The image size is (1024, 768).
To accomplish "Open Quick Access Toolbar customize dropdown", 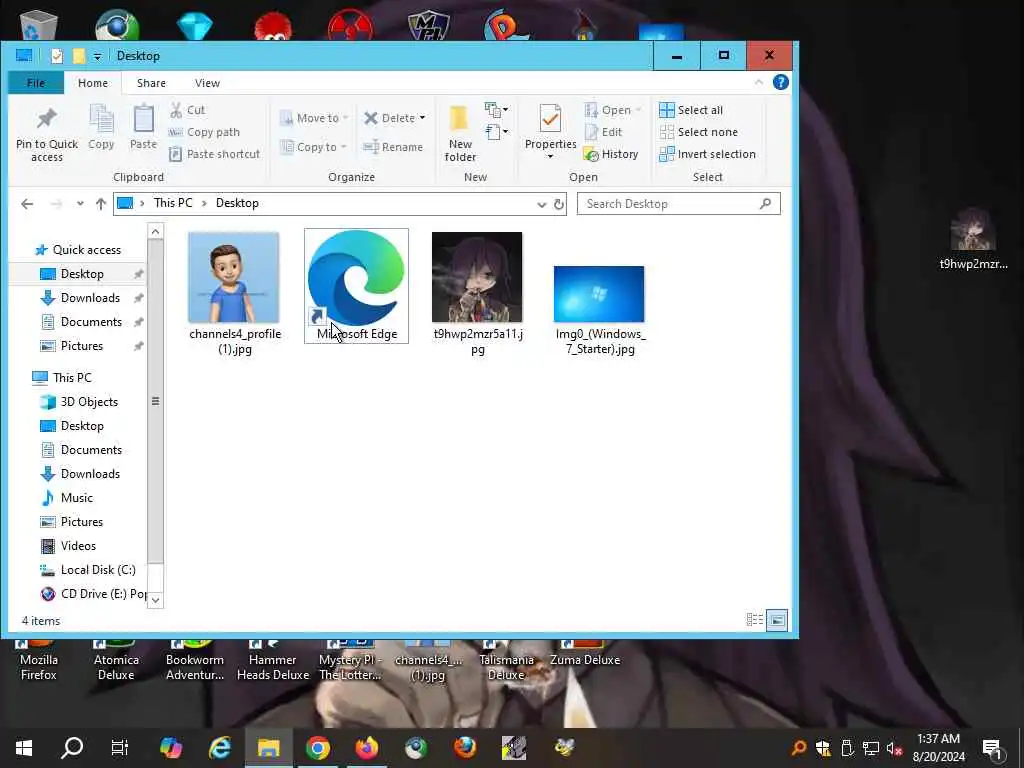I will point(97,57).
